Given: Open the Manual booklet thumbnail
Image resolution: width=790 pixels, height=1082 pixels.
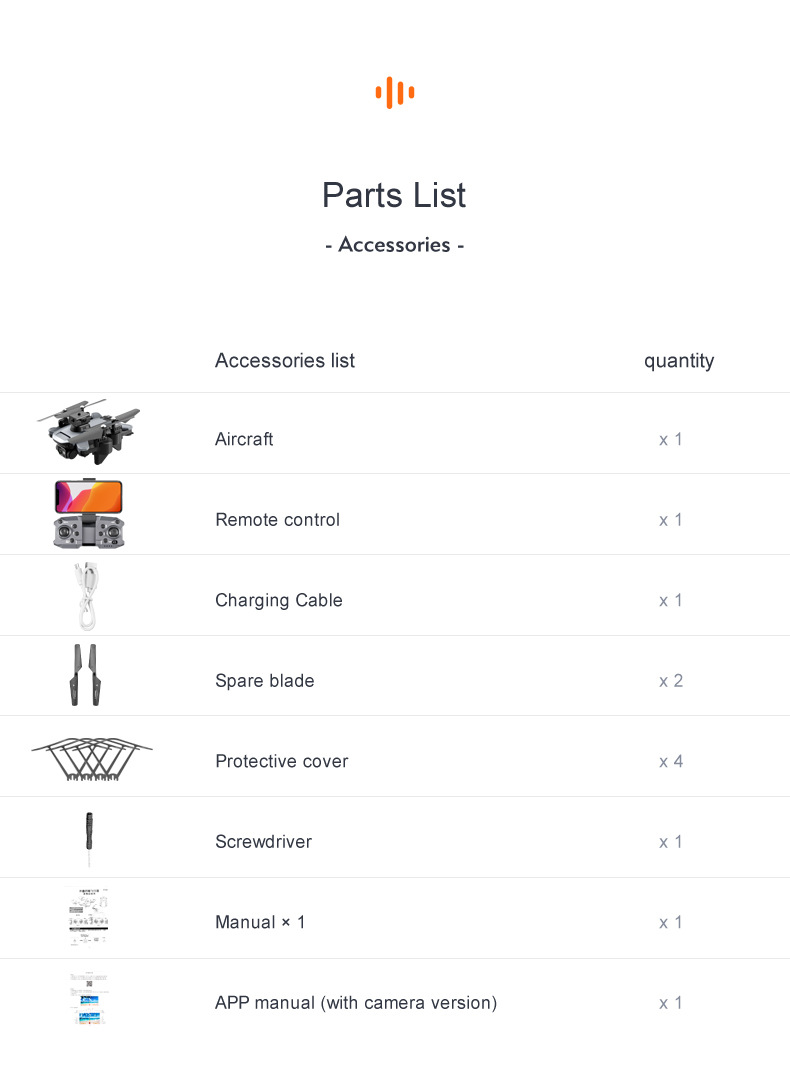Looking at the screenshot, I should pyautogui.click(x=89, y=917).
